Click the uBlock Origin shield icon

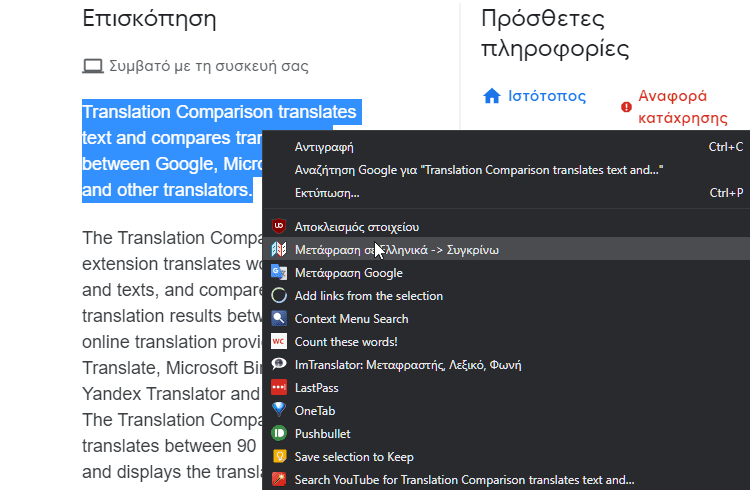tap(279, 226)
